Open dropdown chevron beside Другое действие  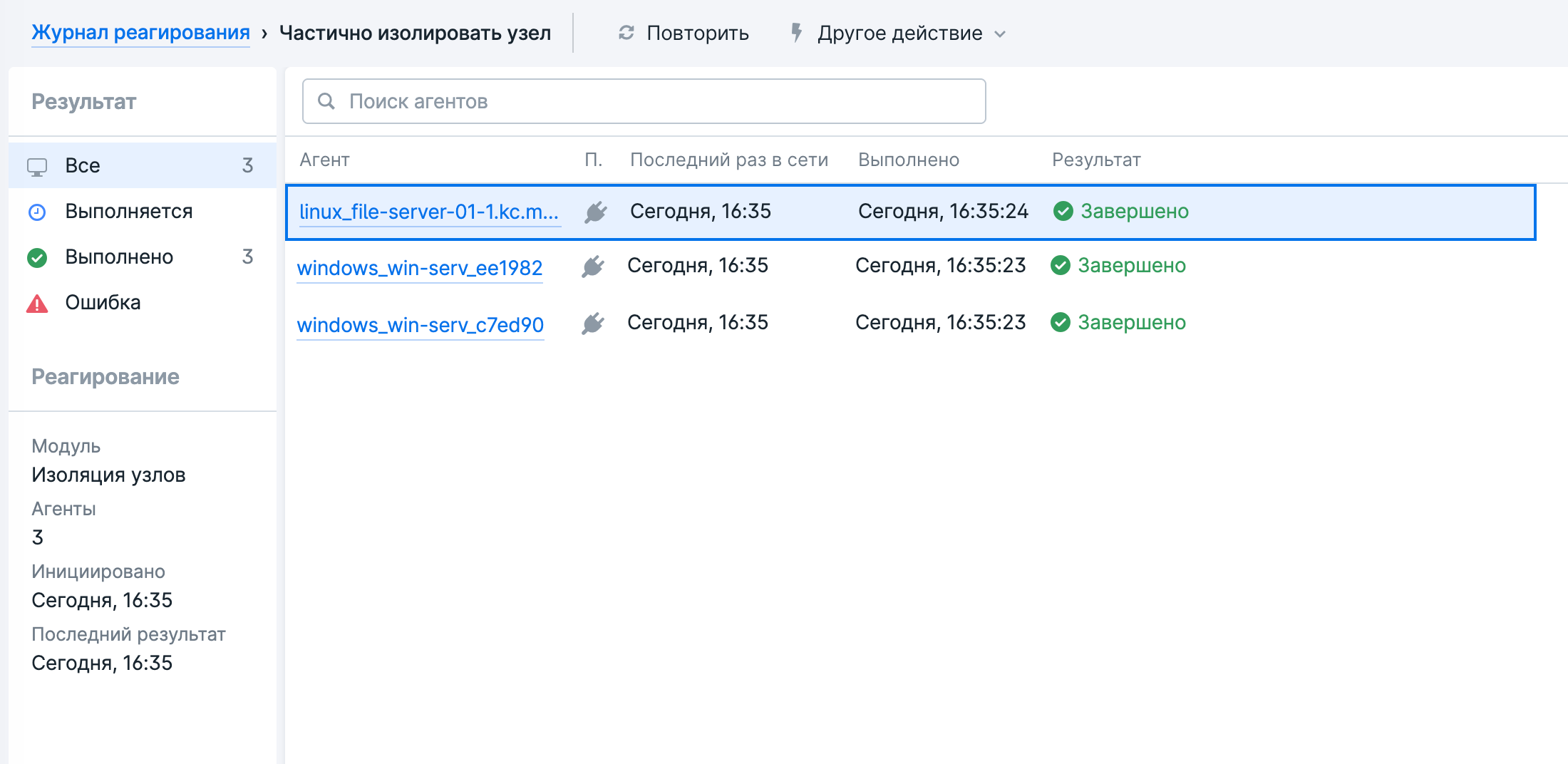tap(1000, 34)
